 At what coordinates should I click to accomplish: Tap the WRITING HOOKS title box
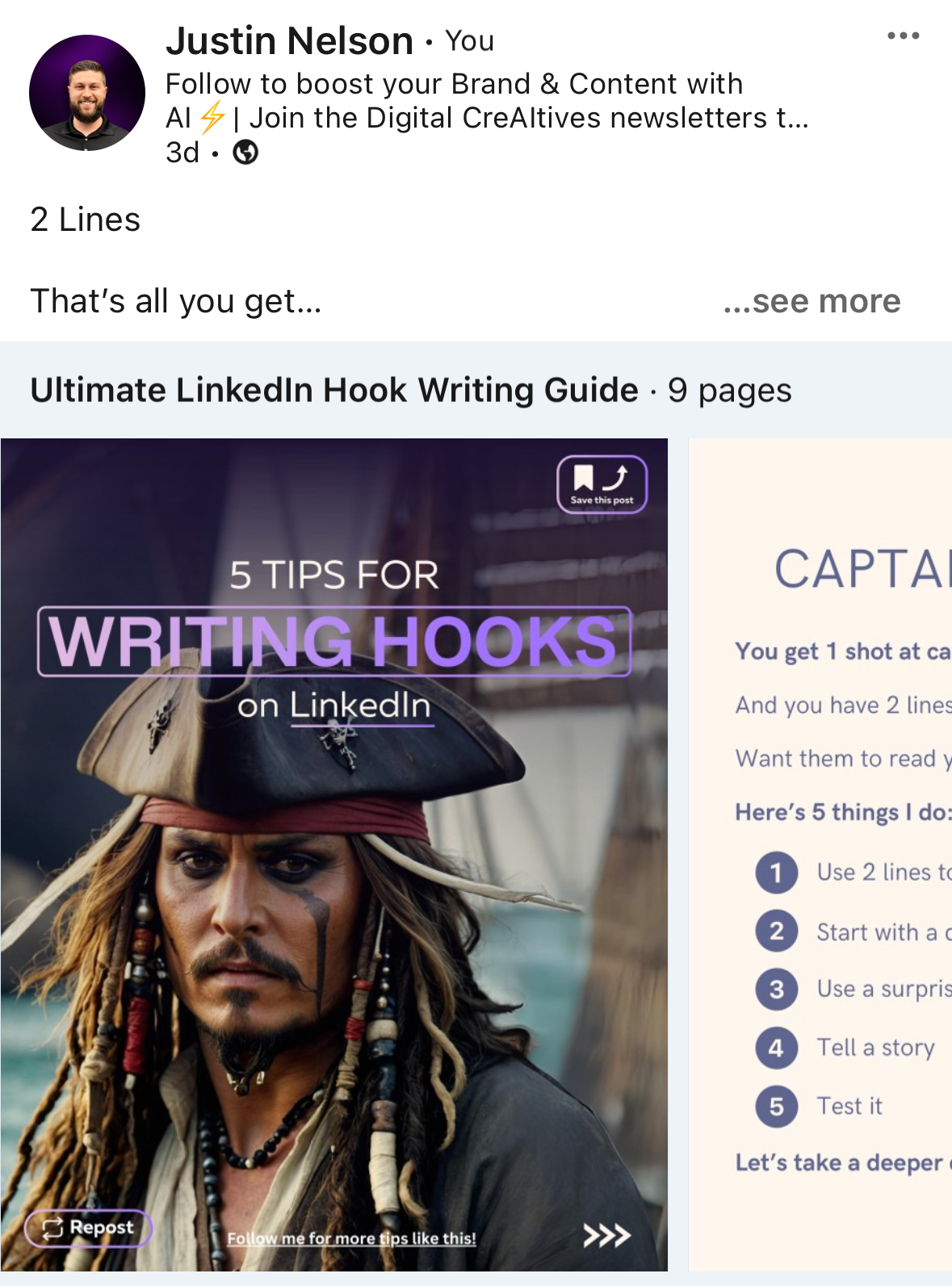(x=334, y=641)
